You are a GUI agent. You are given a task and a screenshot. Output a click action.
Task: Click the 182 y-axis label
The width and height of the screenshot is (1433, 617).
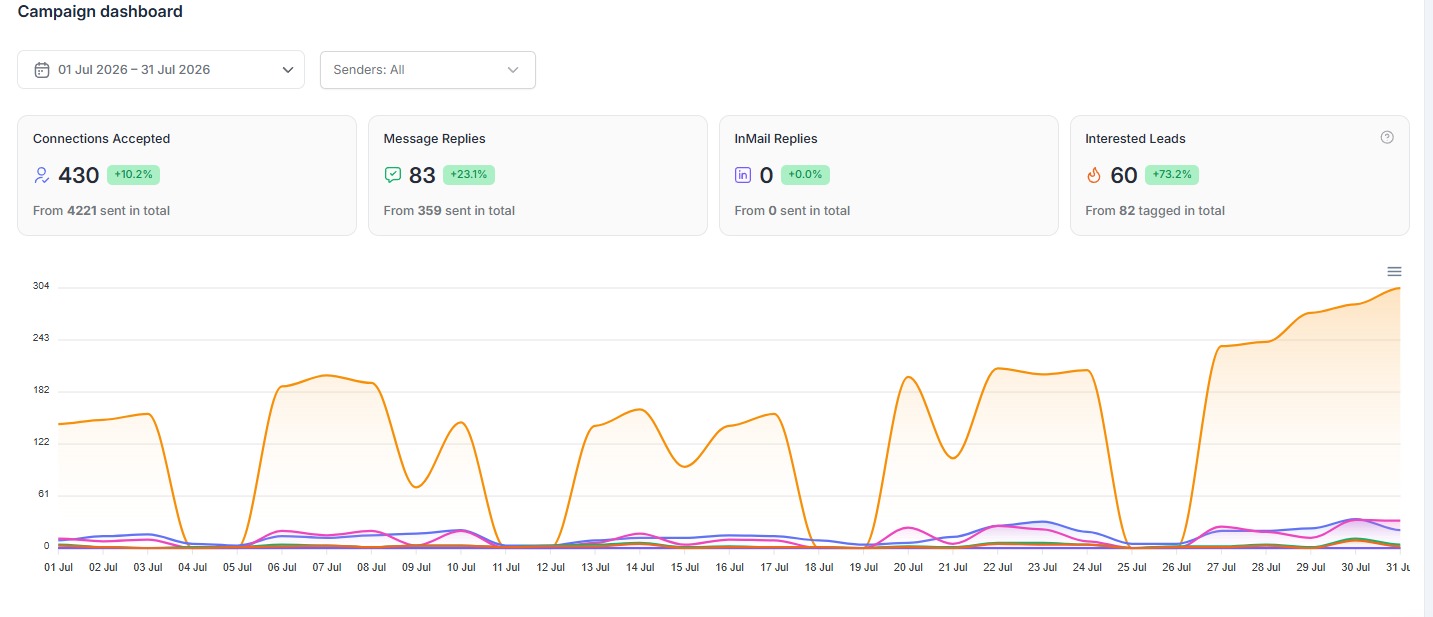[x=41, y=391]
